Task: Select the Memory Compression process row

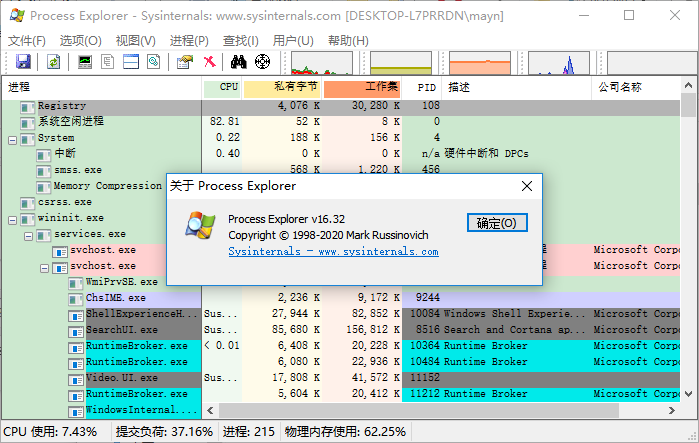Action: (x=107, y=186)
